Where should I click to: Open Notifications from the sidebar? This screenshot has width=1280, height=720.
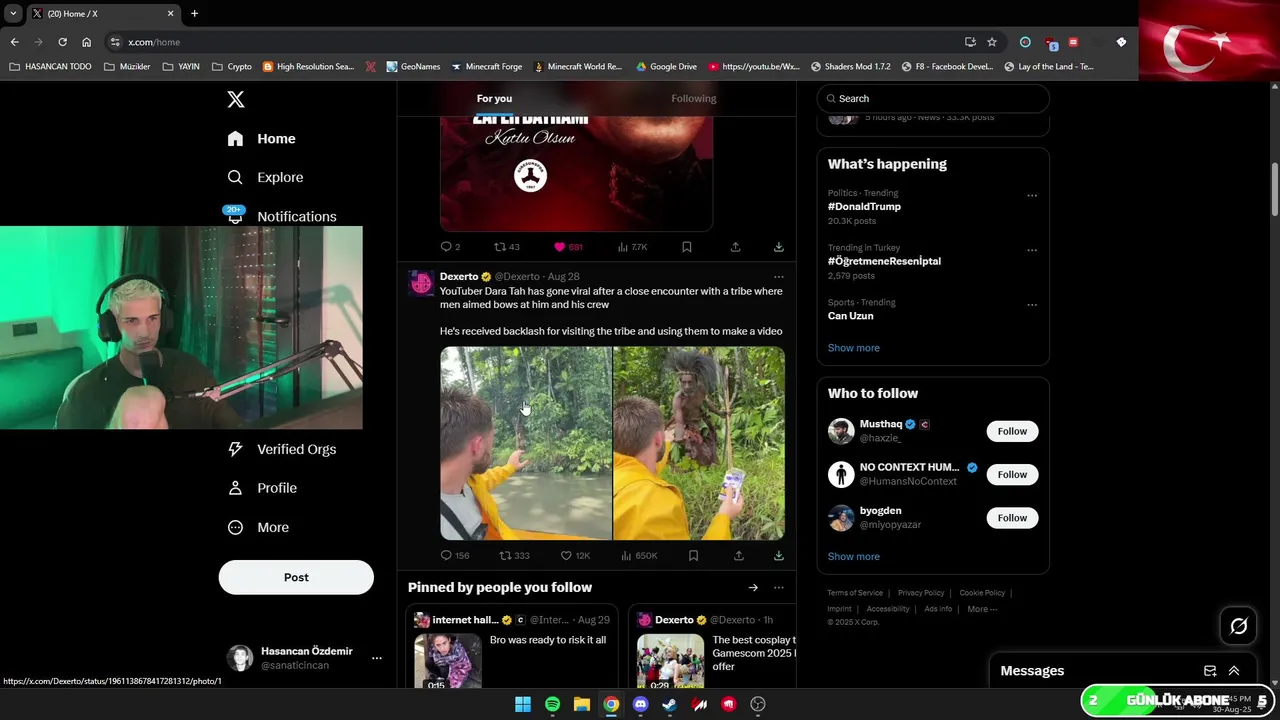pos(281,216)
